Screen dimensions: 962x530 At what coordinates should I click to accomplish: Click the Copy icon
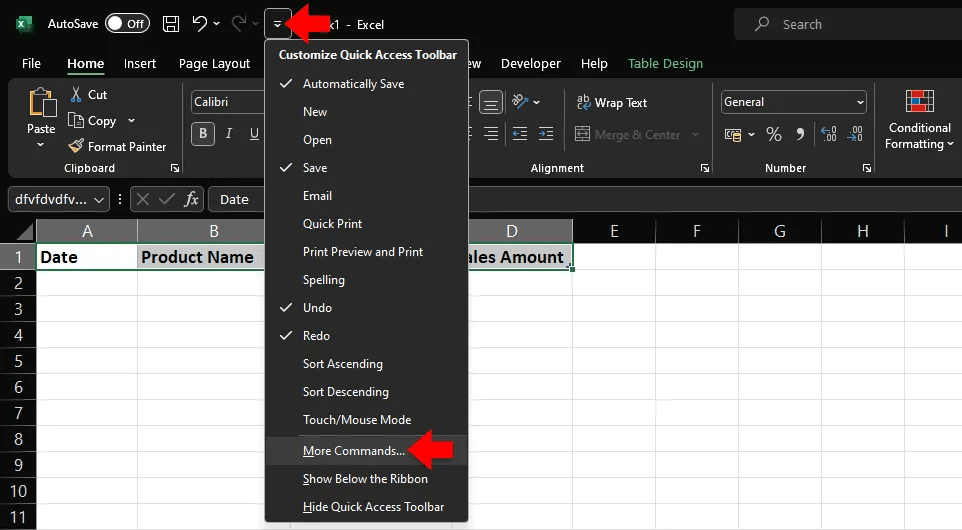tap(75, 120)
